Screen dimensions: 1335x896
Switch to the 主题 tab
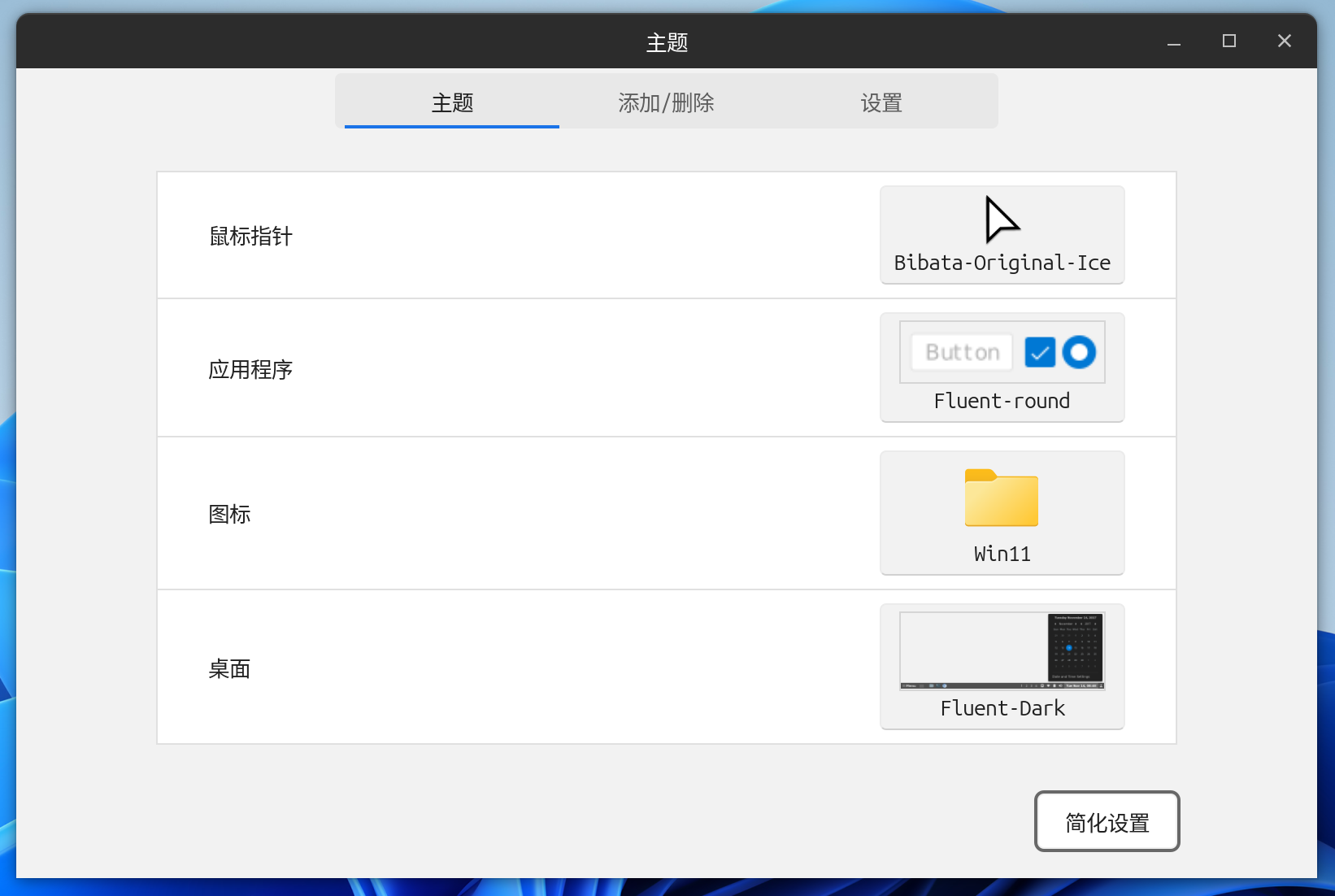[x=452, y=103]
